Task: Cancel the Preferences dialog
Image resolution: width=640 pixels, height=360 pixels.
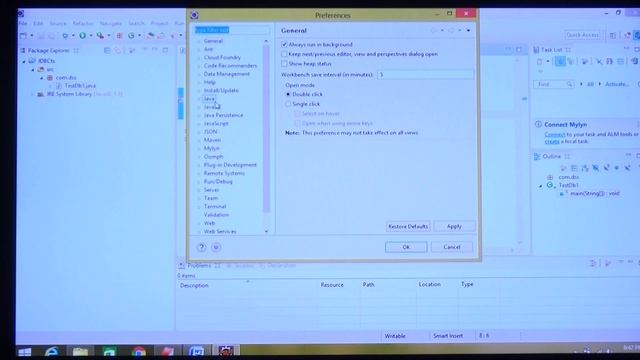Action: (451, 247)
